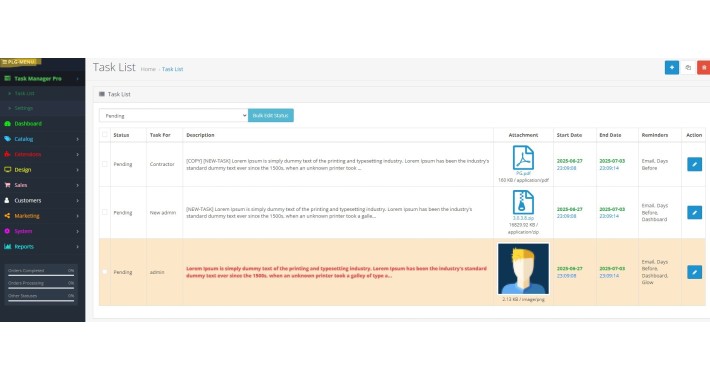Open Task List submenu item
This screenshot has width=710, height=380.
tap(24, 93)
